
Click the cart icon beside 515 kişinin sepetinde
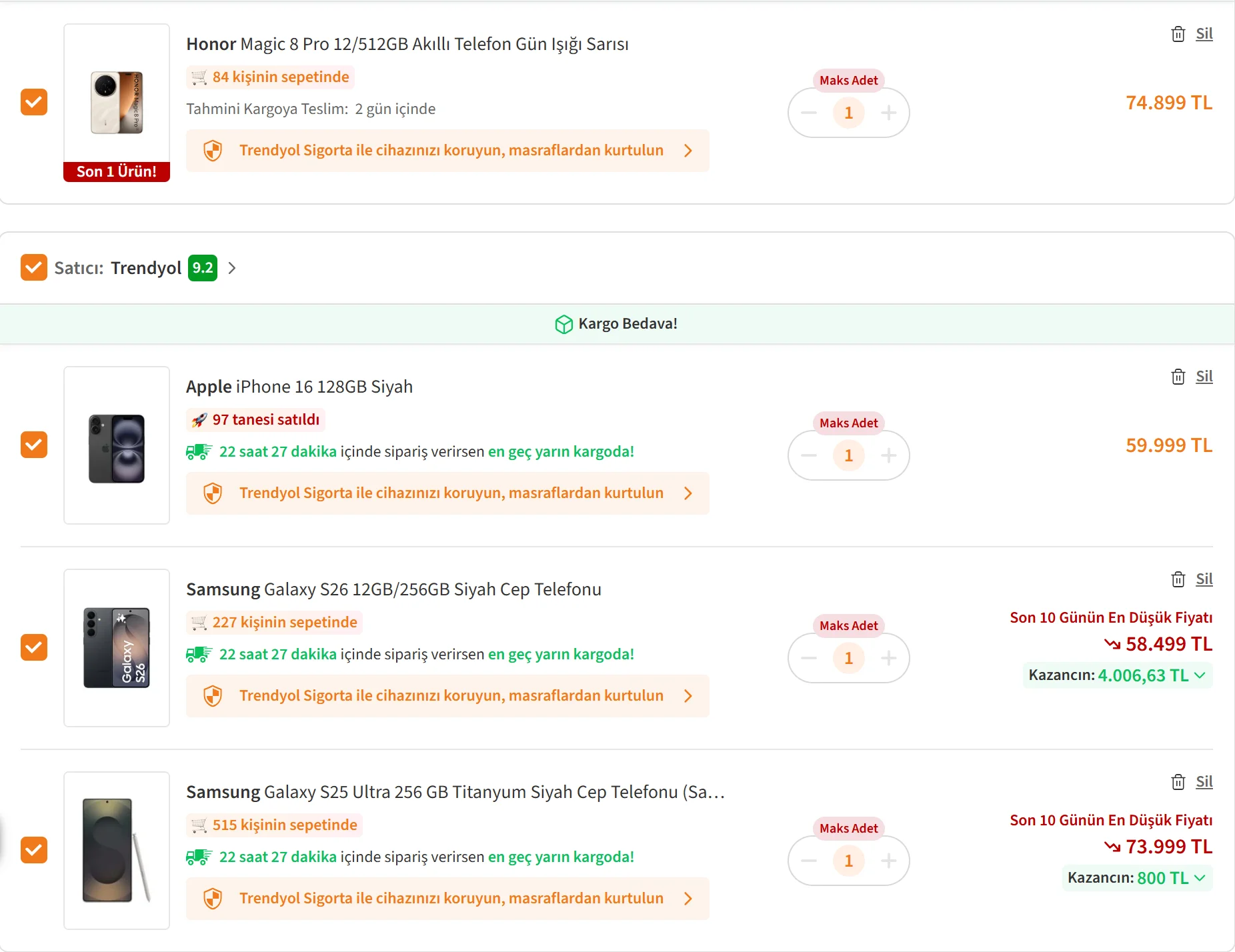pyautogui.click(x=199, y=825)
